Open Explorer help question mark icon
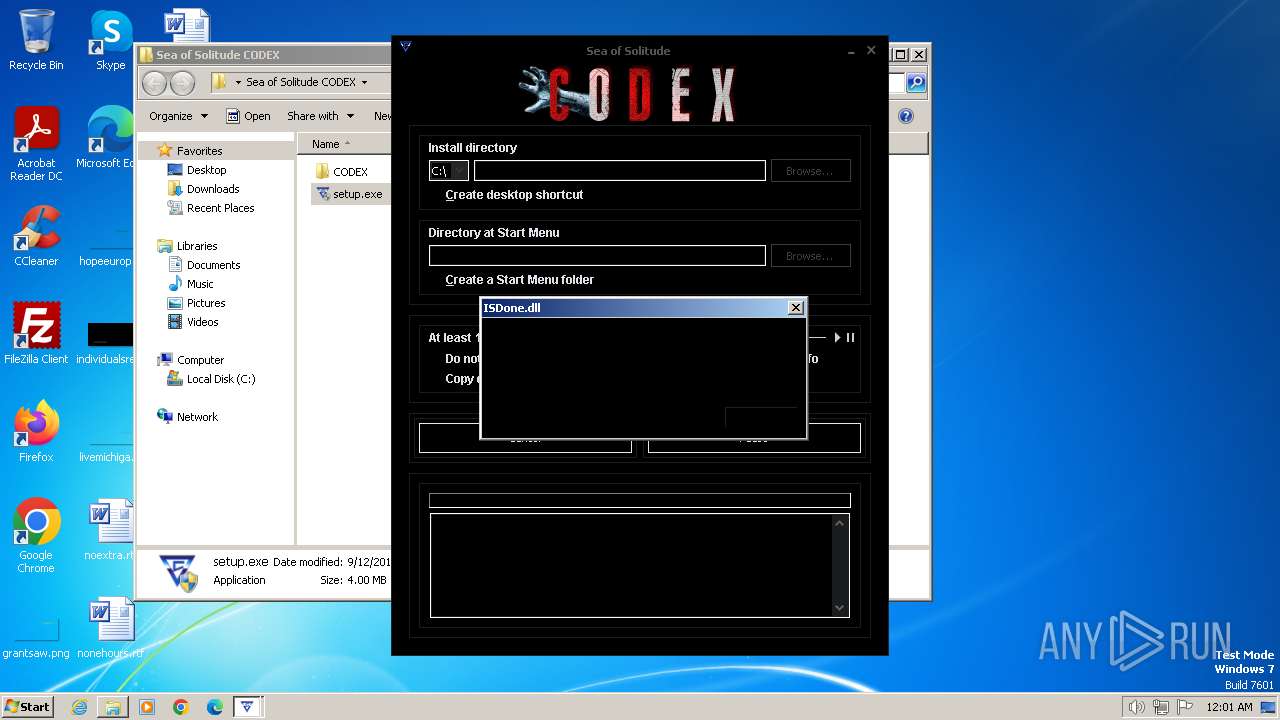The image size is (1280, 720). [906, 116]
